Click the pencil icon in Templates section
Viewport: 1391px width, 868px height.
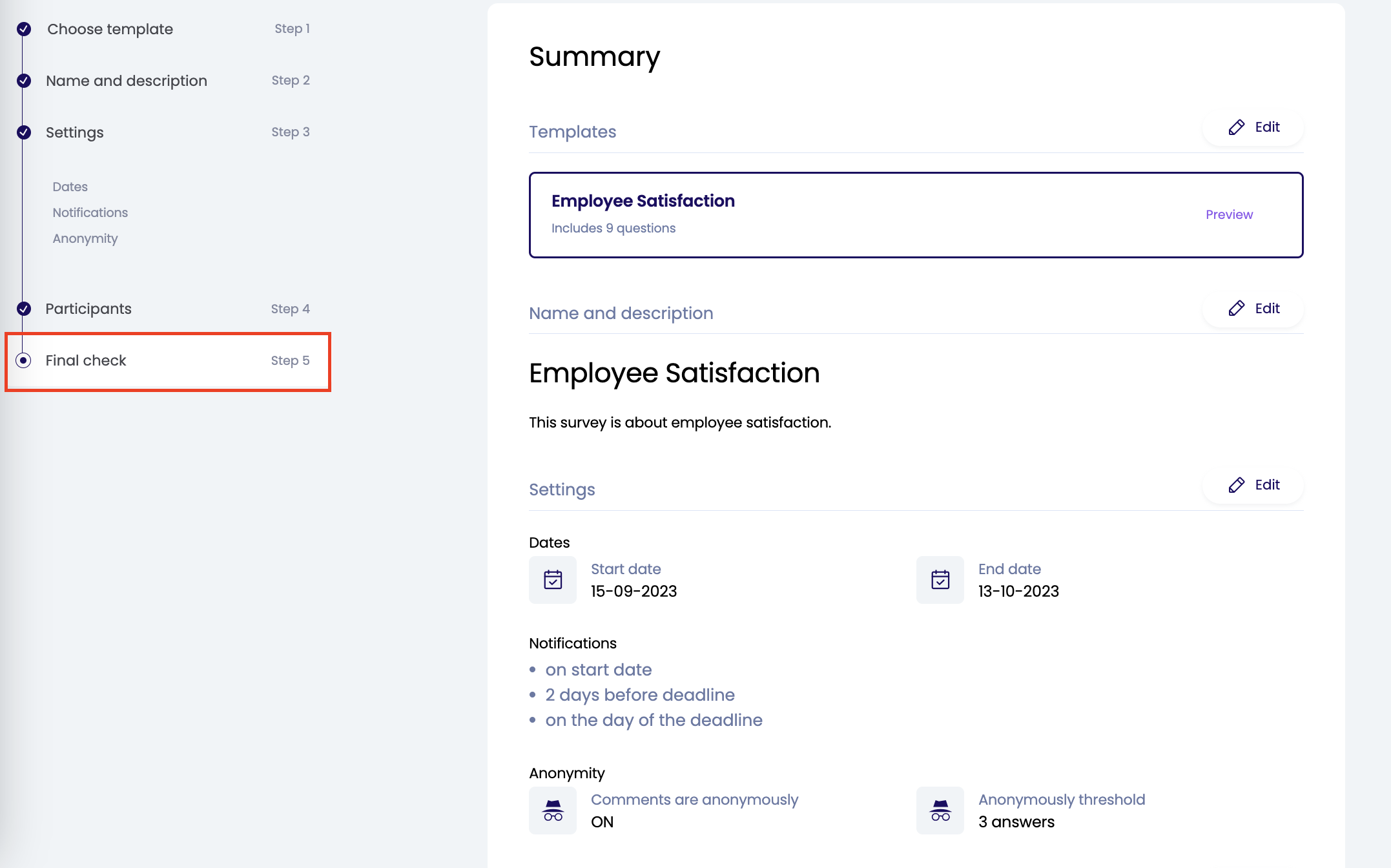click(x=1236, y=127)
